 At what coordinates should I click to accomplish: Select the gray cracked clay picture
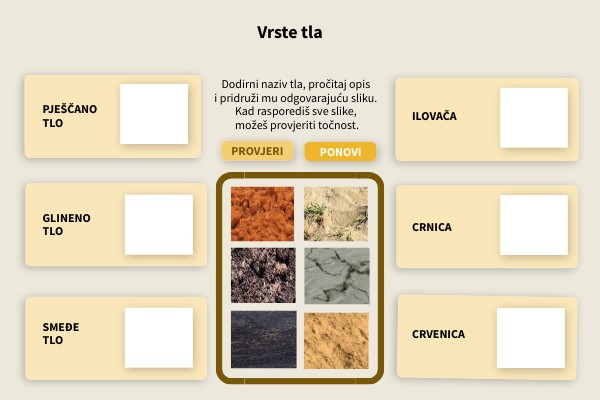coord(336,274)
